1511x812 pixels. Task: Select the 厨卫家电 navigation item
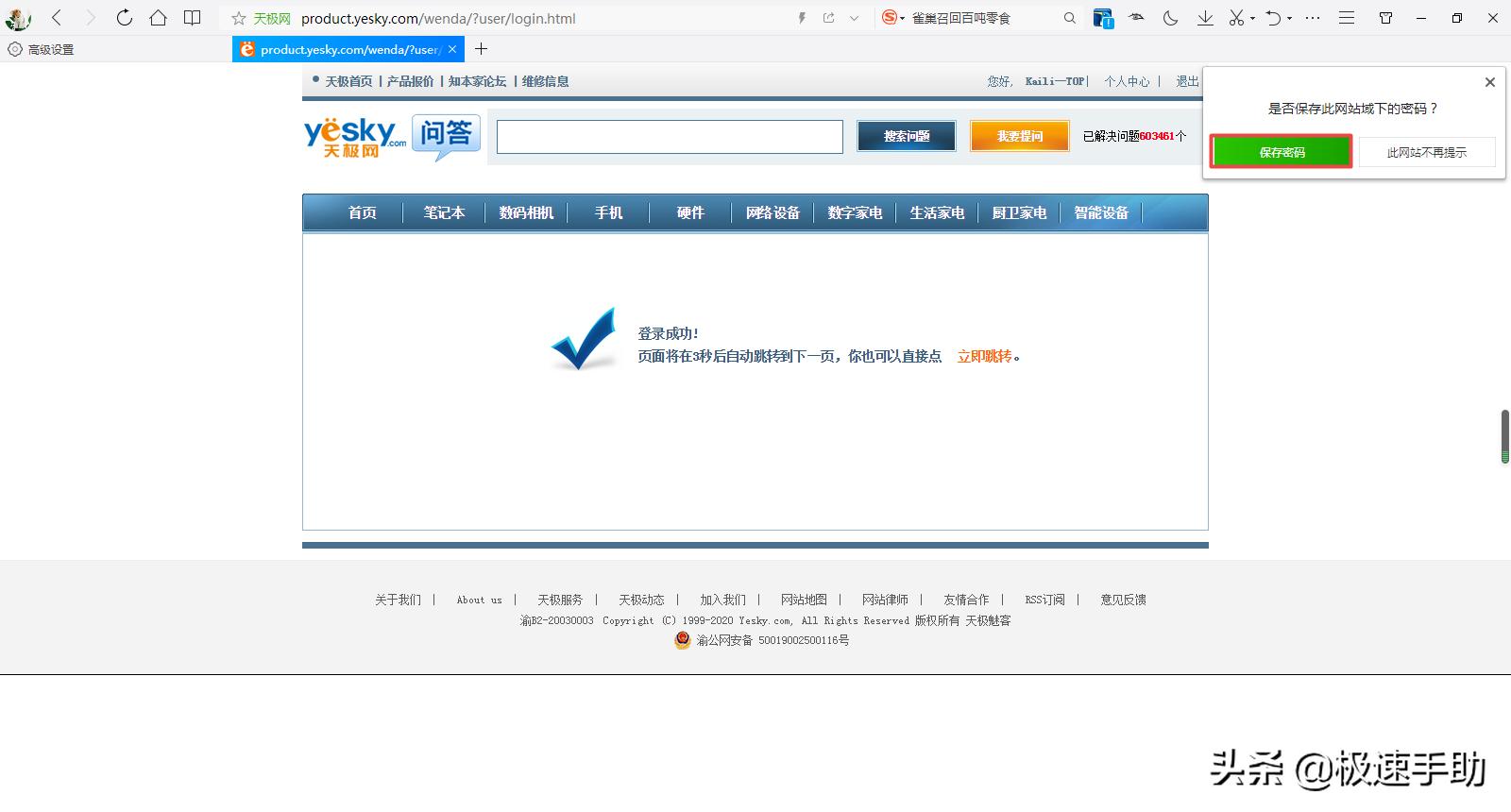[x=1019, y=212]
